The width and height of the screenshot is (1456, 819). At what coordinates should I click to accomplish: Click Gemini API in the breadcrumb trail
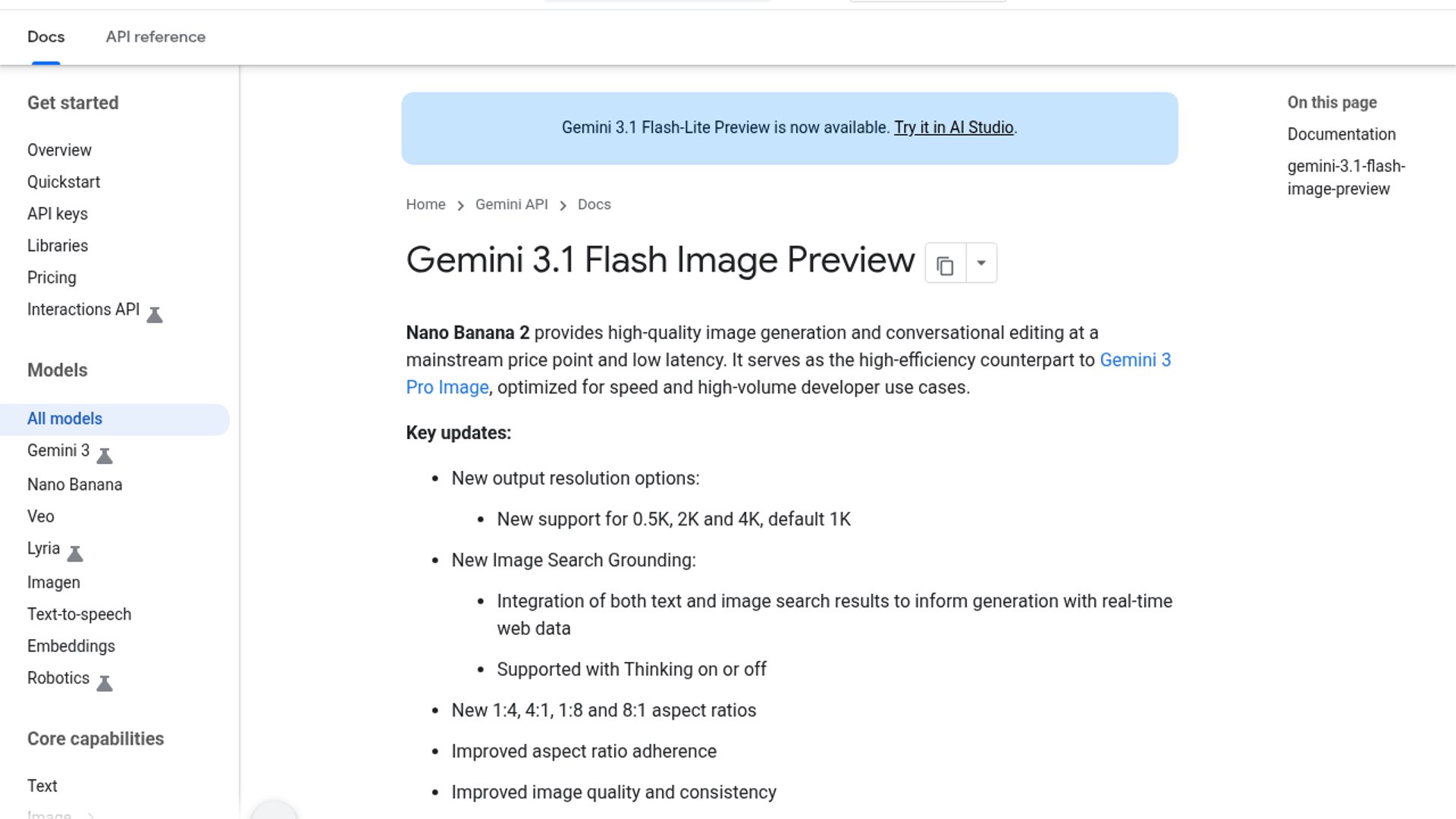(511, 205)
